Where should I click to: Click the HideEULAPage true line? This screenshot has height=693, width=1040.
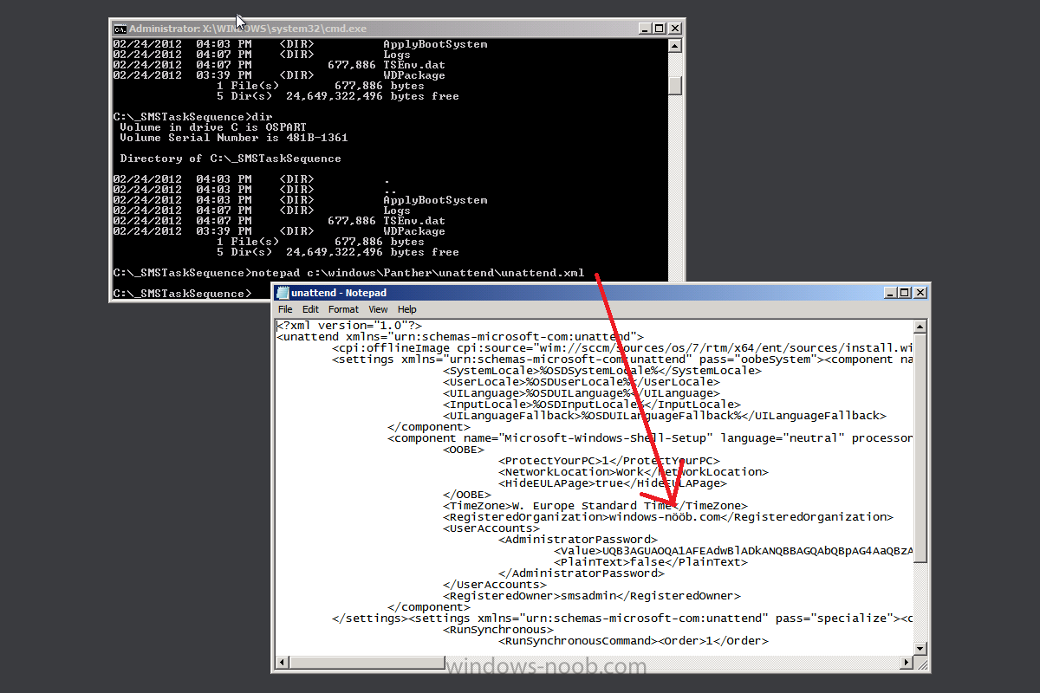612,483
